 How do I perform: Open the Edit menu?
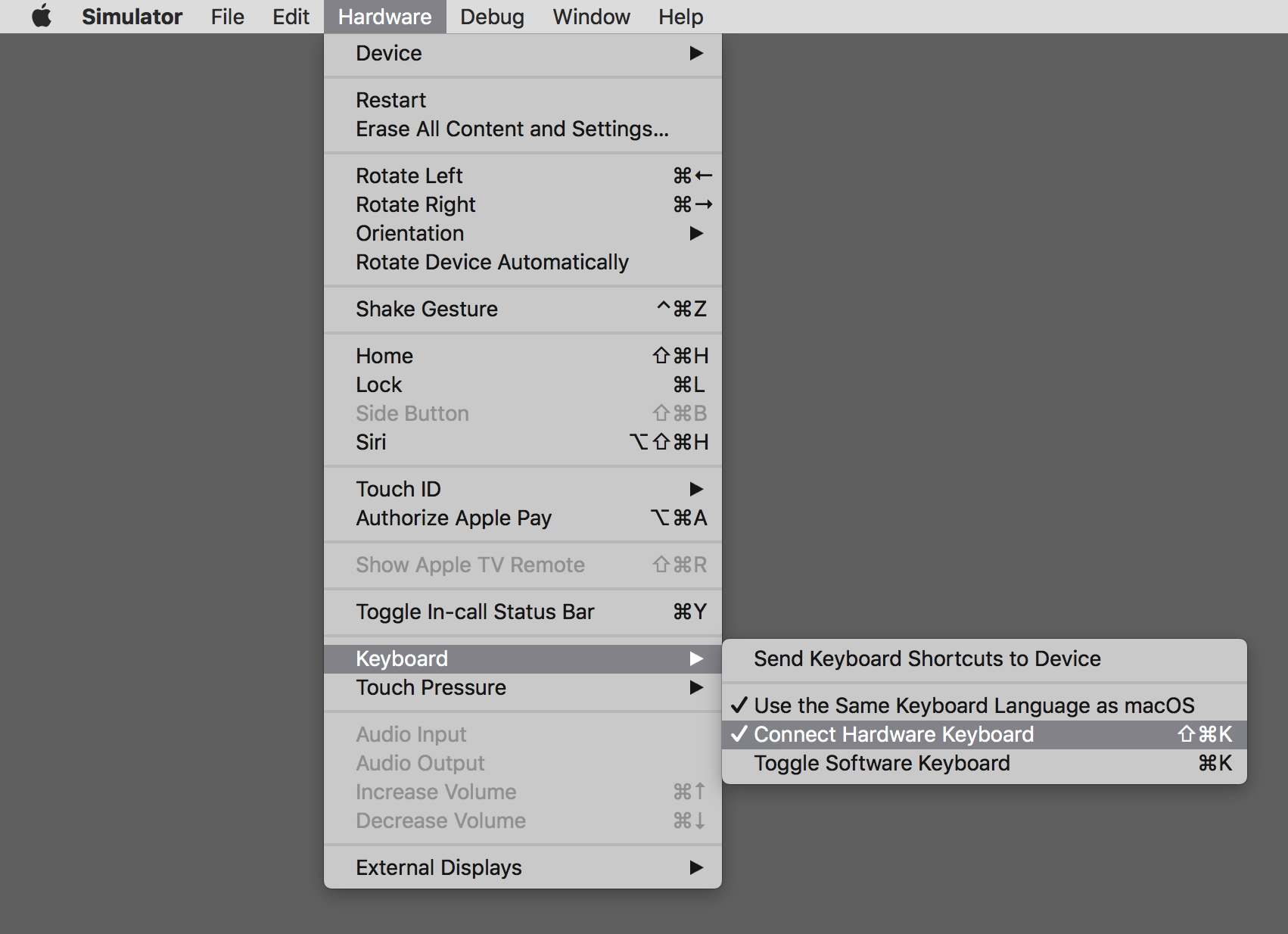point(291,16)
